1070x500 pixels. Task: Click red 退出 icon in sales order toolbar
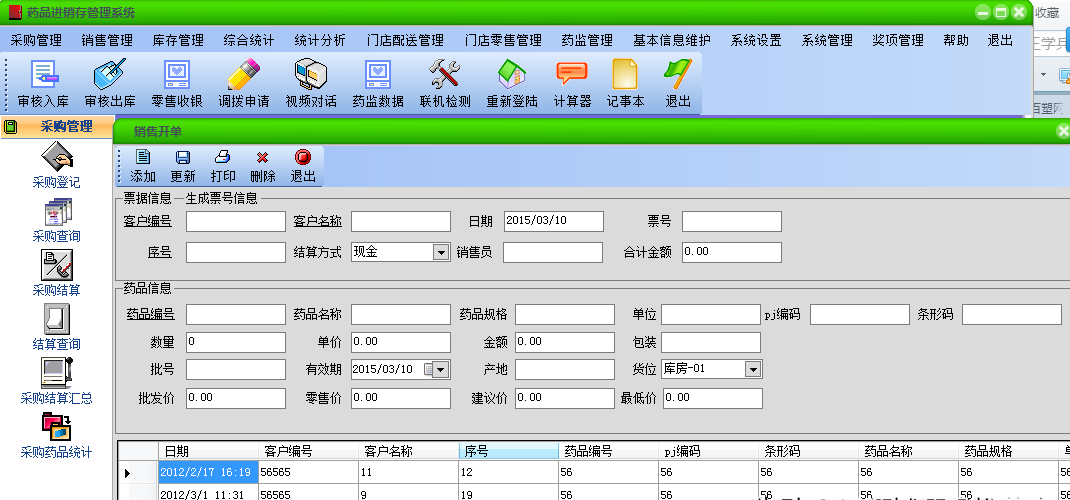click(303, 166)
